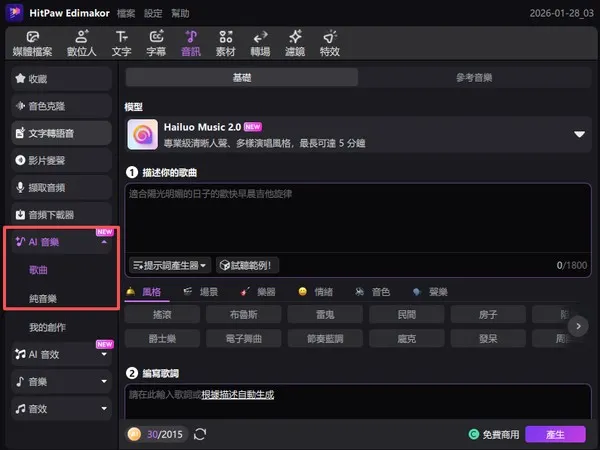This screenshot has width=600, height=450.
Task: Click the AI coin credits icon
Action: coord(134,434)
